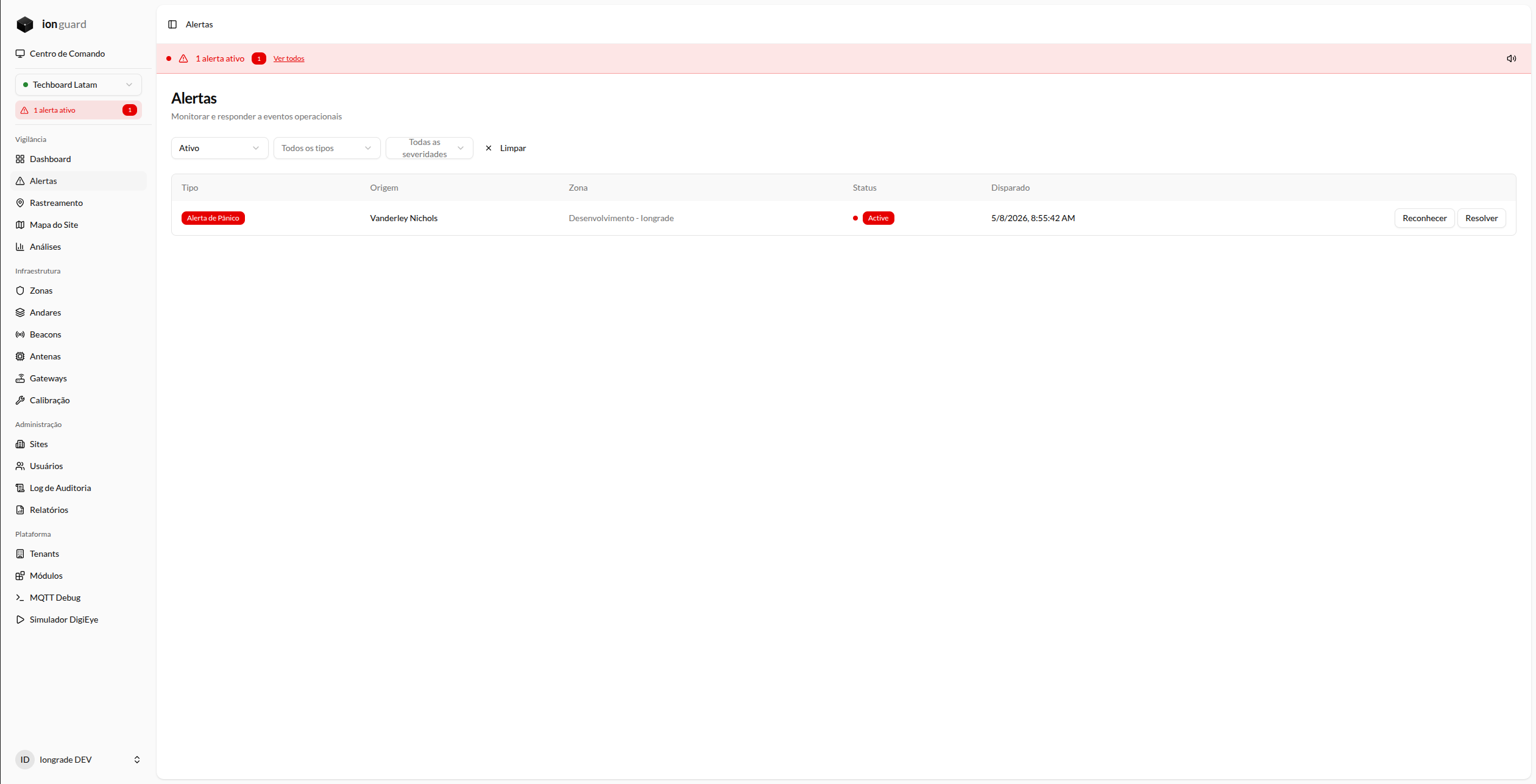Click the Andares layers icon
The height and width of the screenshot is (784, 1536).
click(20, 313)
